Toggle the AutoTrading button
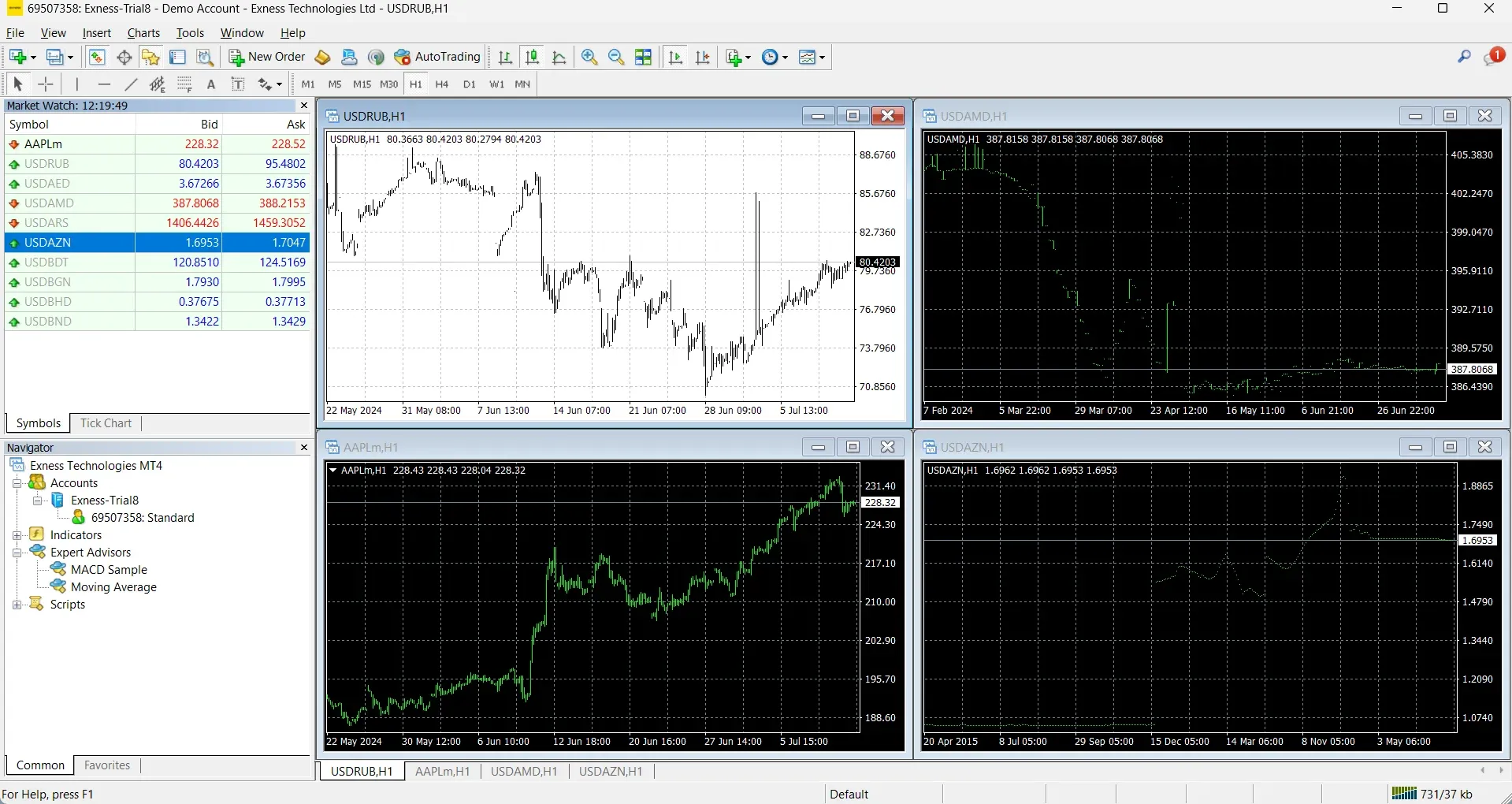This screenshot has height=804, width=1512. [437, 57]
